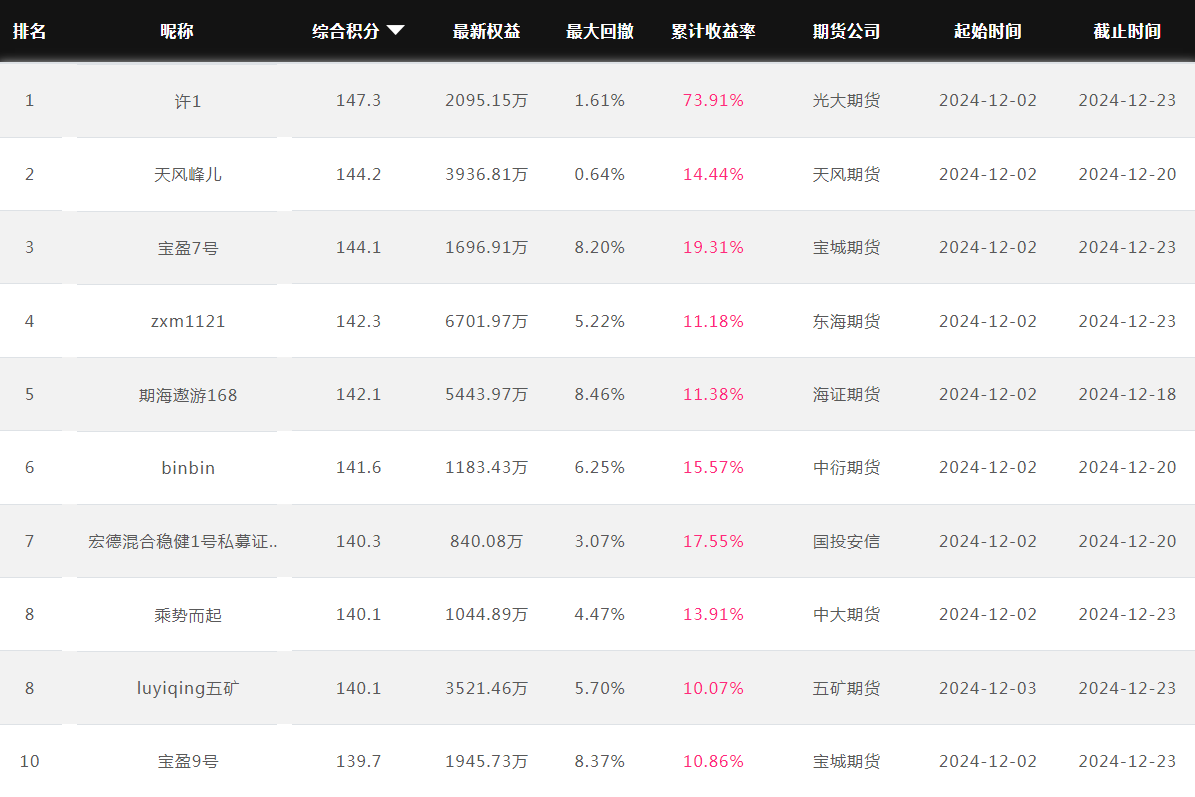The height and width of the screenshot is (797, 1195).
Task: Open 宏德混合稳健1号私募证.. nickname
Action: pyautogui.click(x=183, y=542)
